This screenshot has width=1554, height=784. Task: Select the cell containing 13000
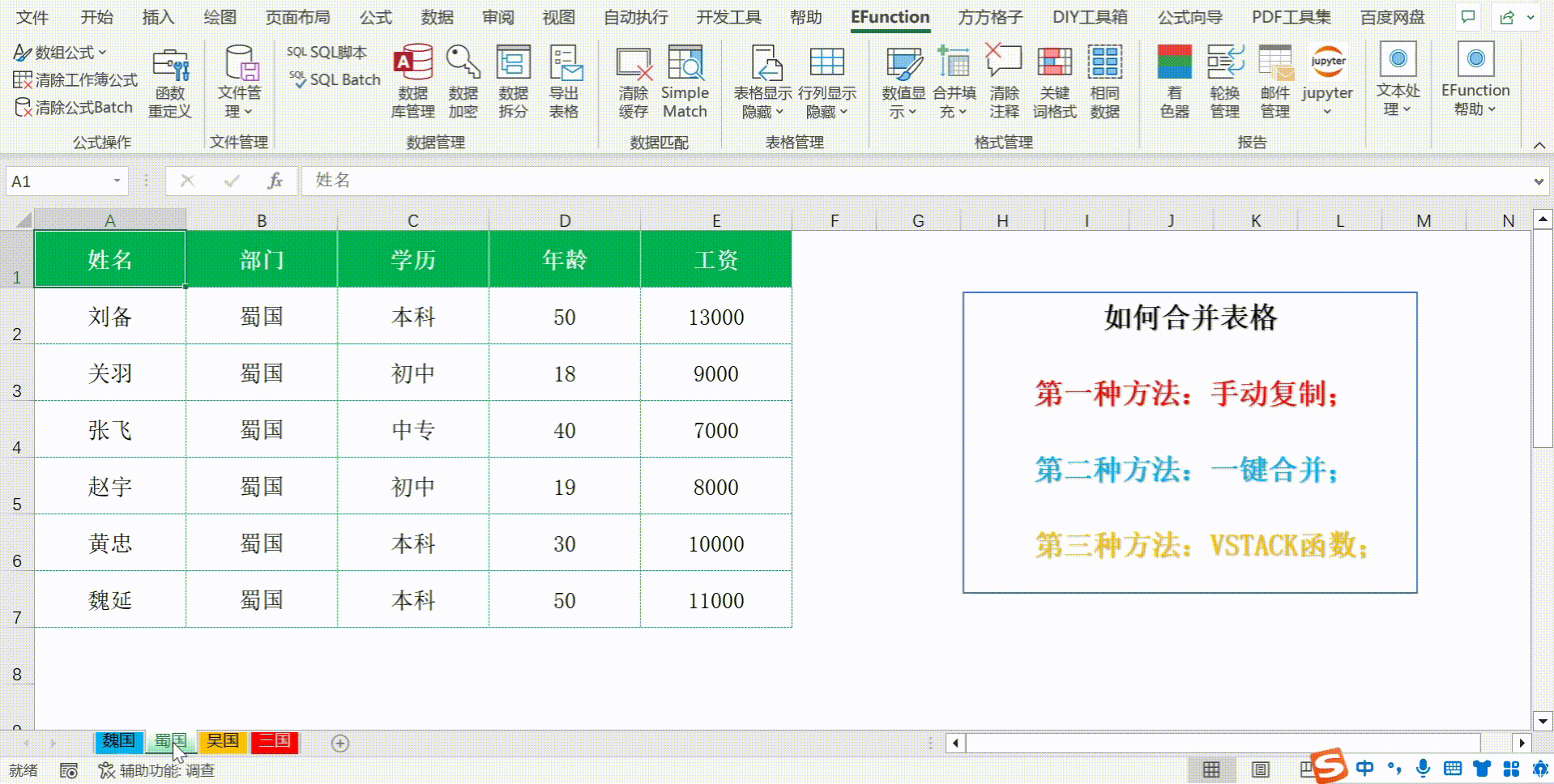[716, 316]
